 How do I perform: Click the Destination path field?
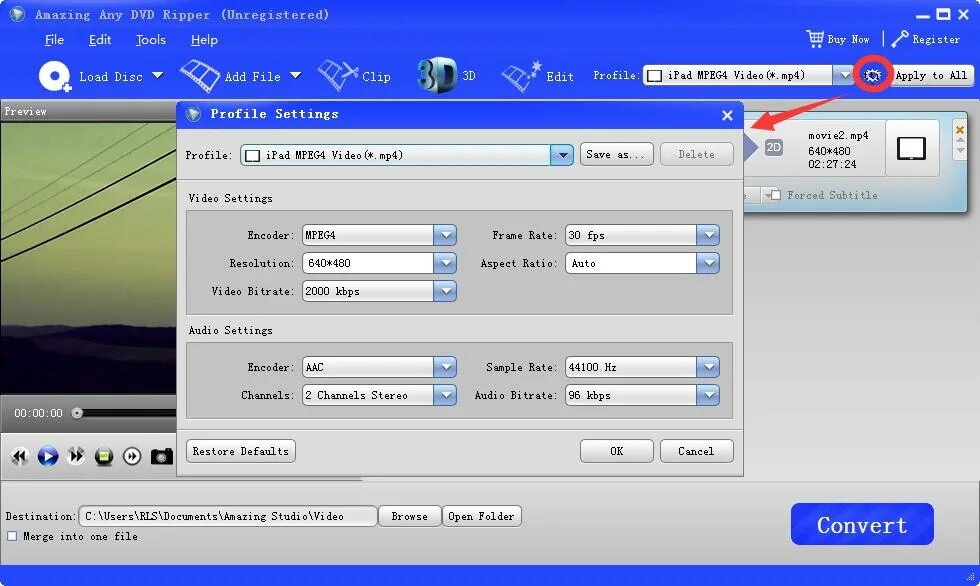click(x=228, y=516)
